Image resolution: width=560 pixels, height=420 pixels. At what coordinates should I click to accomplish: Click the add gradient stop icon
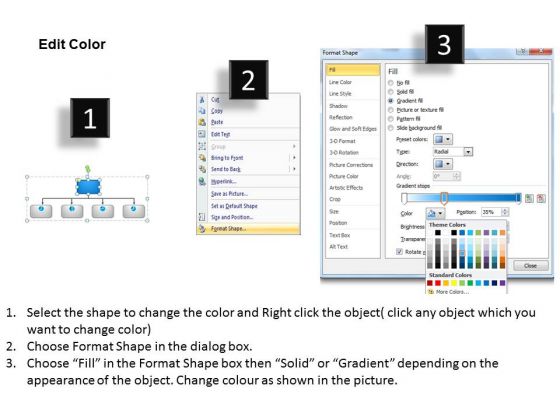click(529, 199)
